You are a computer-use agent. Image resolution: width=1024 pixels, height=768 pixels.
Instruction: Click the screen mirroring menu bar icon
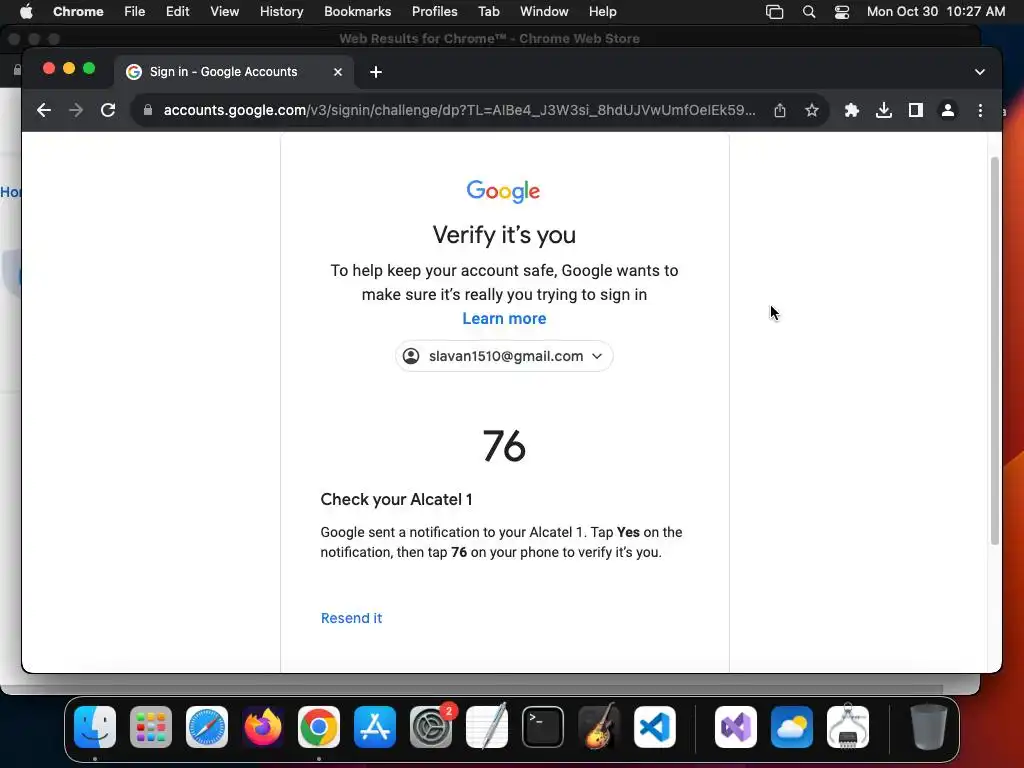(775, 12)
